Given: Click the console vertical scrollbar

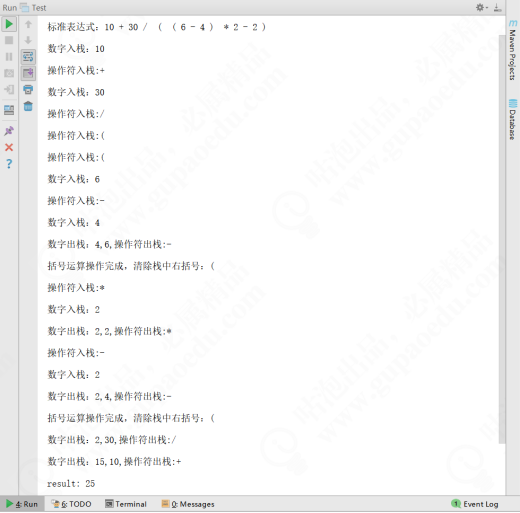Looking at the screenshot, I should pyautogui.click(x=502, y=239).
